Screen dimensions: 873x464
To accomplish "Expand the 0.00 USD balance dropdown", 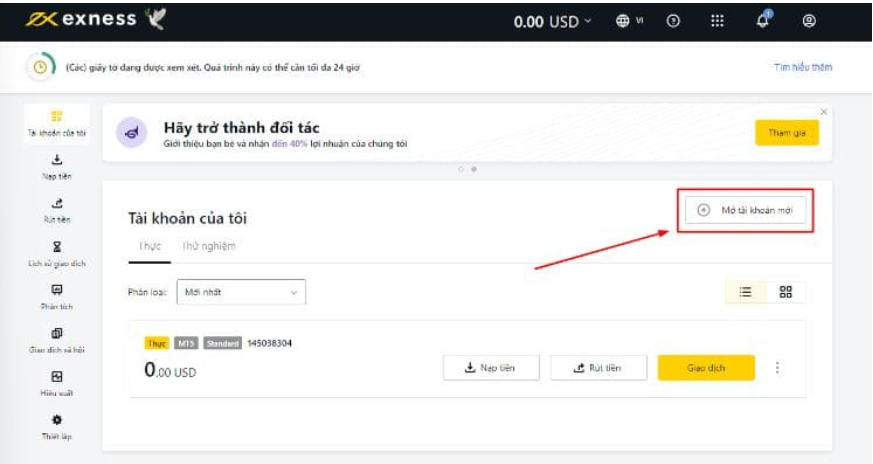I will click(x=553, y=21).
